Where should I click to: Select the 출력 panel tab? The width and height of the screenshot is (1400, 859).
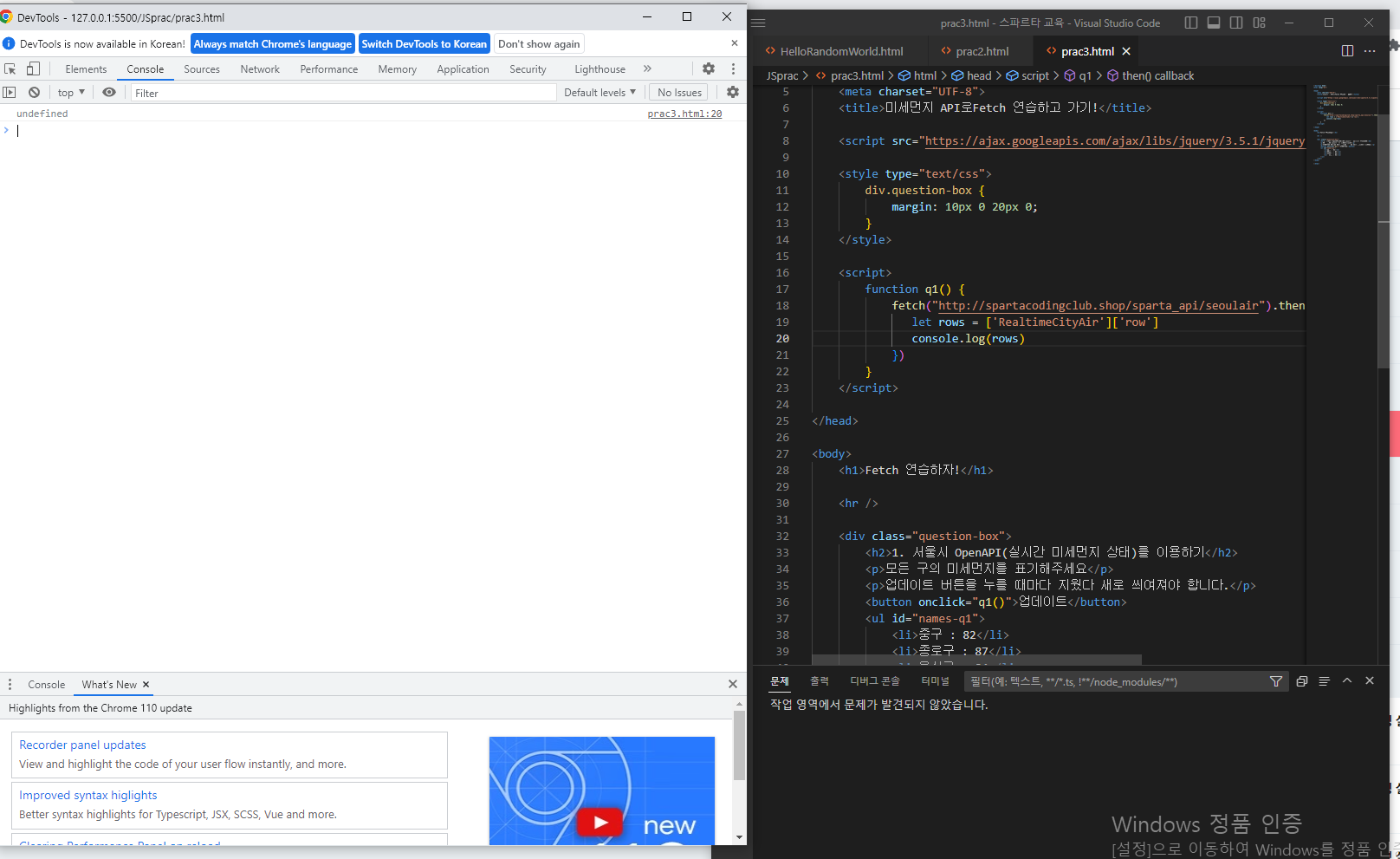click(x=820, y=681)
